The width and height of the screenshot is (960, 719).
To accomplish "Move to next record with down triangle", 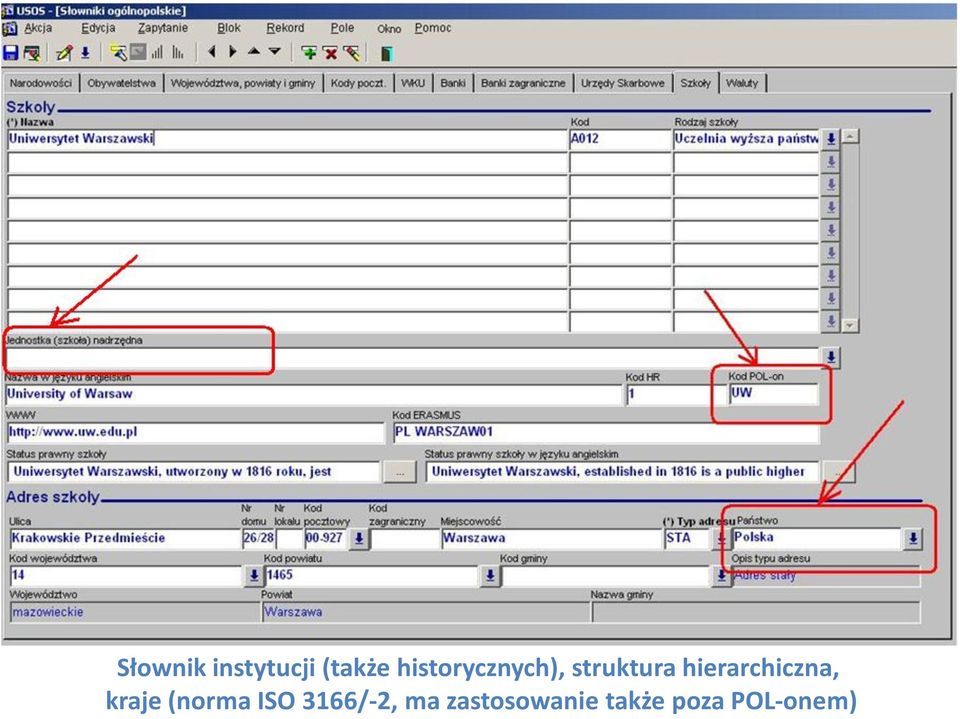I will tap(275, 52).
